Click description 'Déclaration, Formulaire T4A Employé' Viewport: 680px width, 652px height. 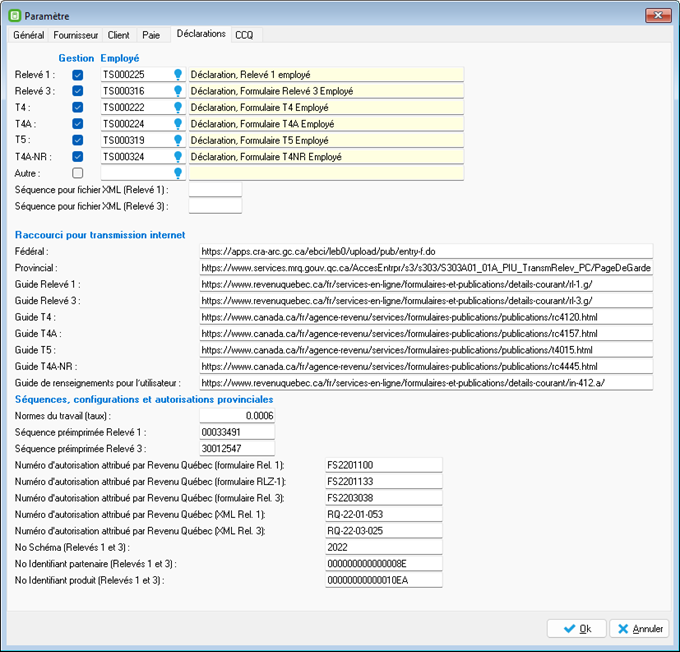pyautogui.click(x=326, y=124)
